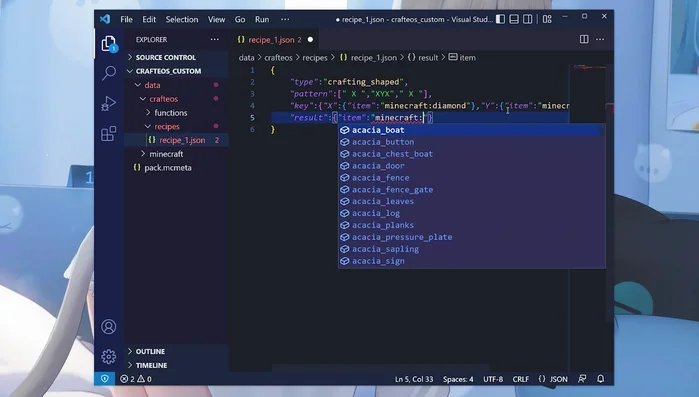The height and width of the screenshot is (397, 699).
Task: Change encoding via UTF-8
Action: click(493, 379)
